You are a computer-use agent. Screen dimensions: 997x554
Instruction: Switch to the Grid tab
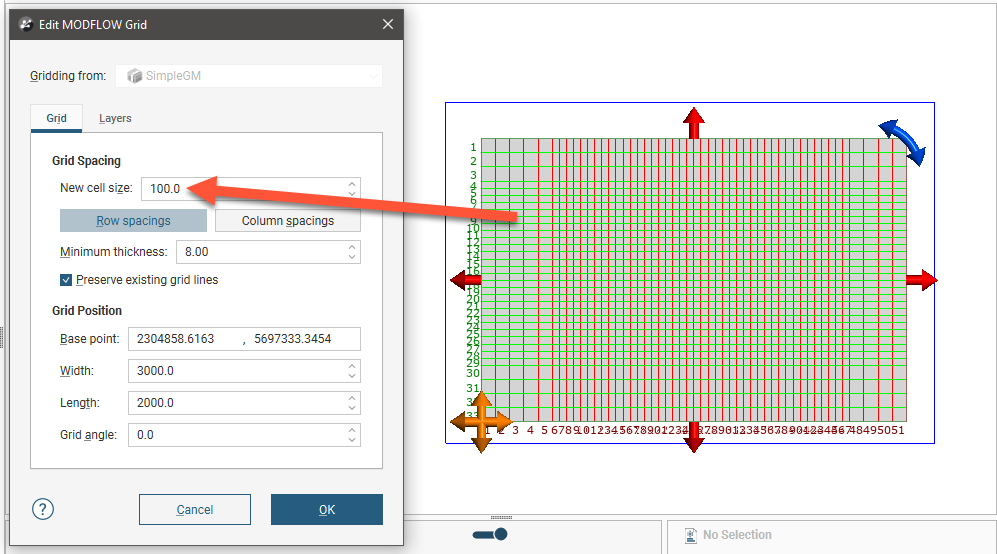click(x=57, y=118)
